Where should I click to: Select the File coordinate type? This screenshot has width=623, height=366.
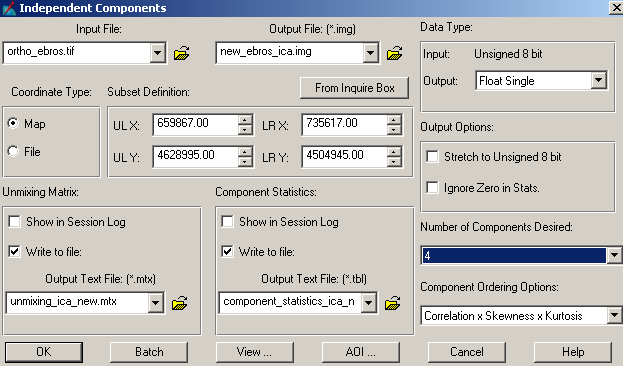pos(13,151)
